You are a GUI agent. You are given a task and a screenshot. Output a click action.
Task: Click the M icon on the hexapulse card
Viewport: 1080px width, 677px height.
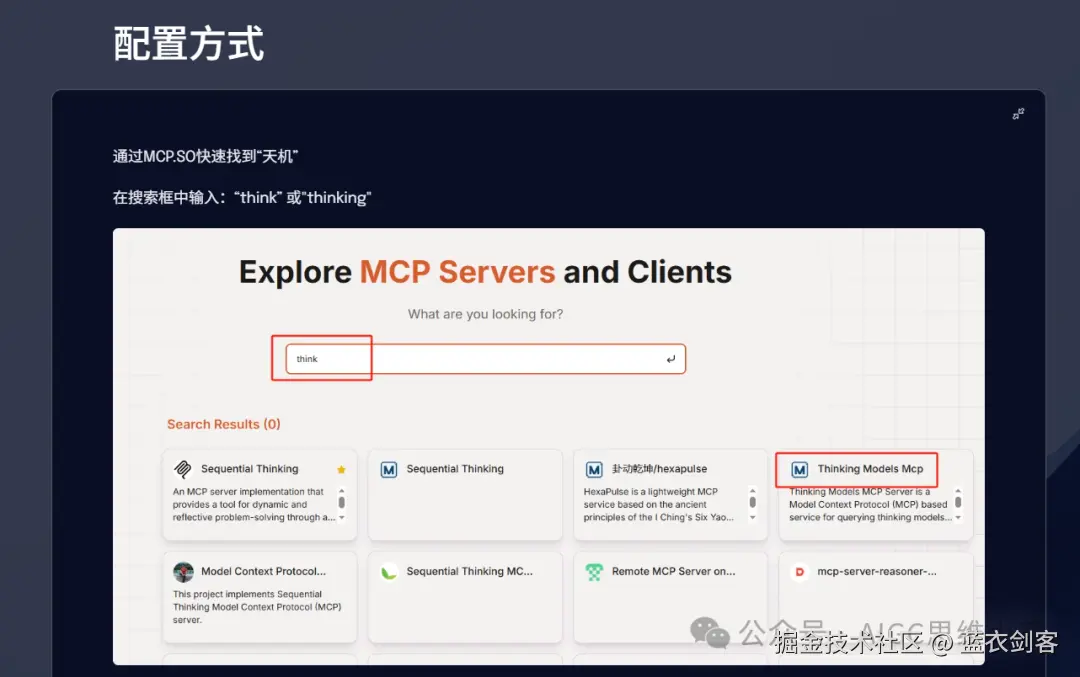(594, 470)
